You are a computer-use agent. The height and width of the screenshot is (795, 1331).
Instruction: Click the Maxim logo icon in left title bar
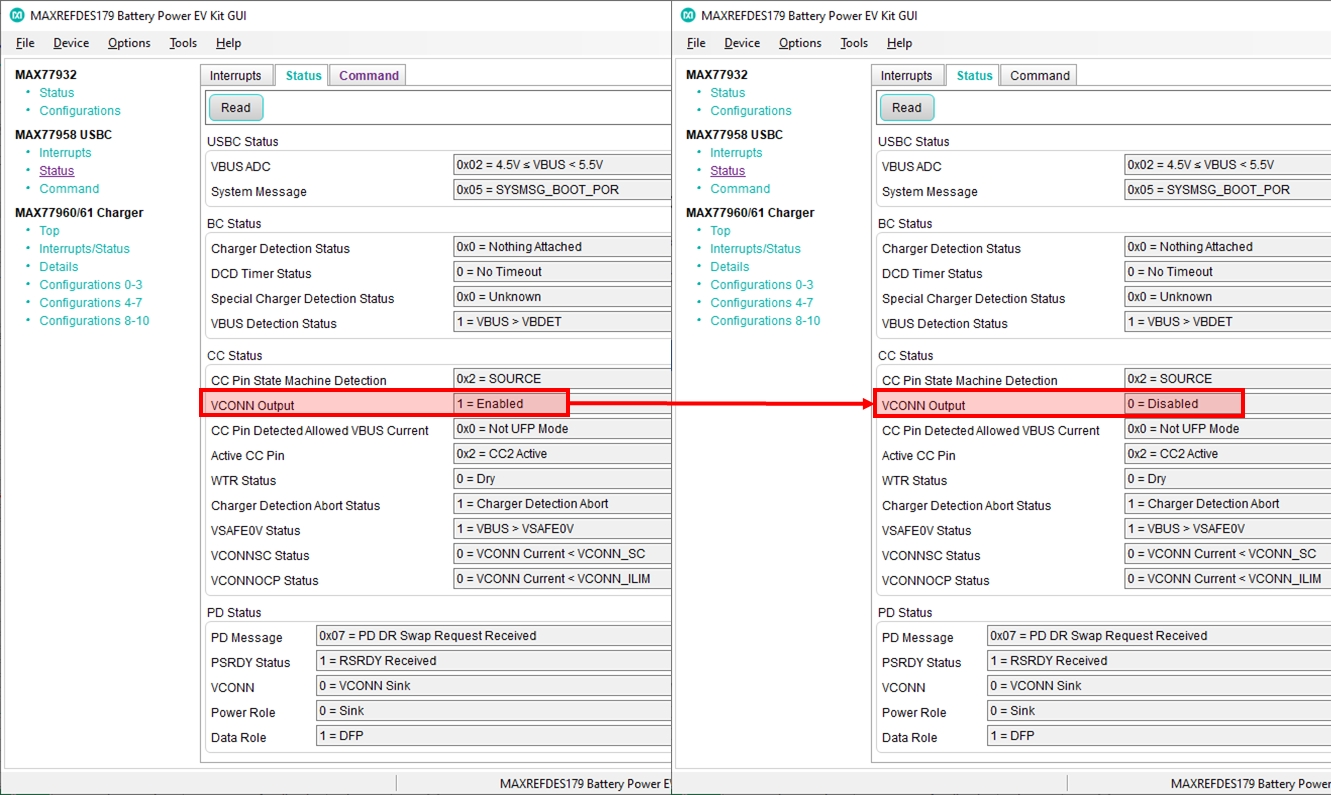[16, 15]
